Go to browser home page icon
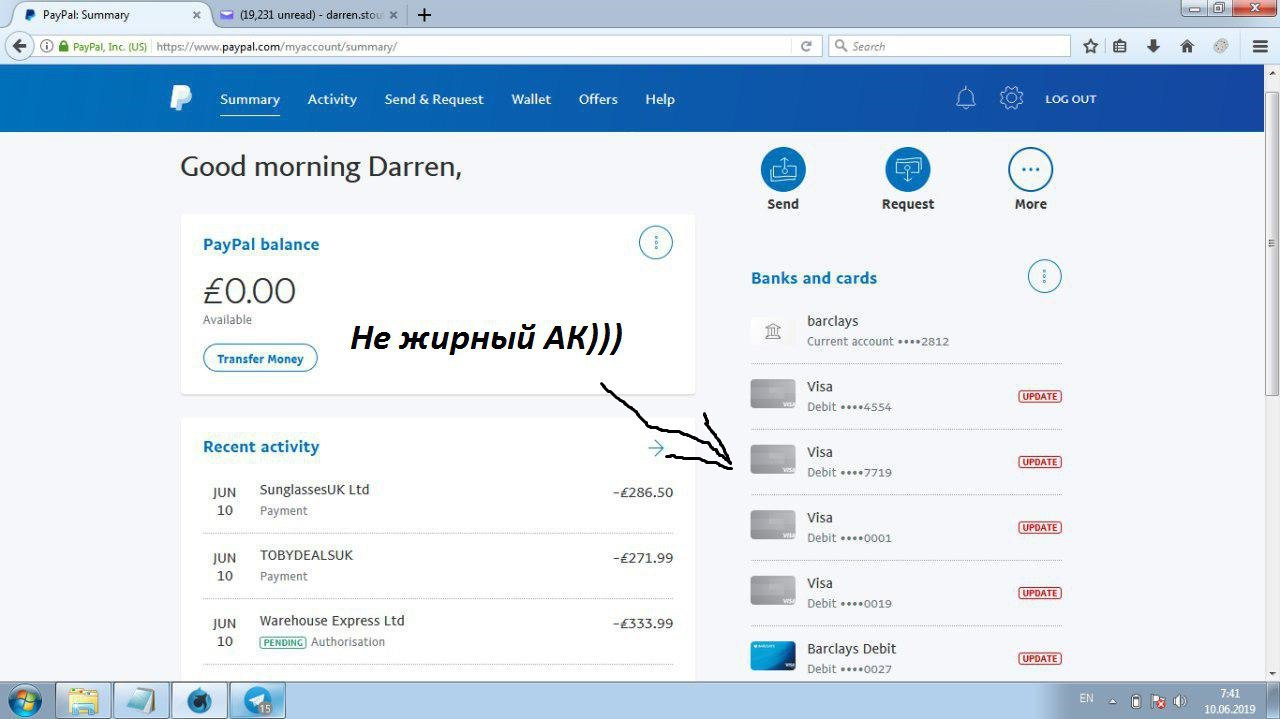The height and width of the screenshot is (719, 1280). click(1187, 46)
